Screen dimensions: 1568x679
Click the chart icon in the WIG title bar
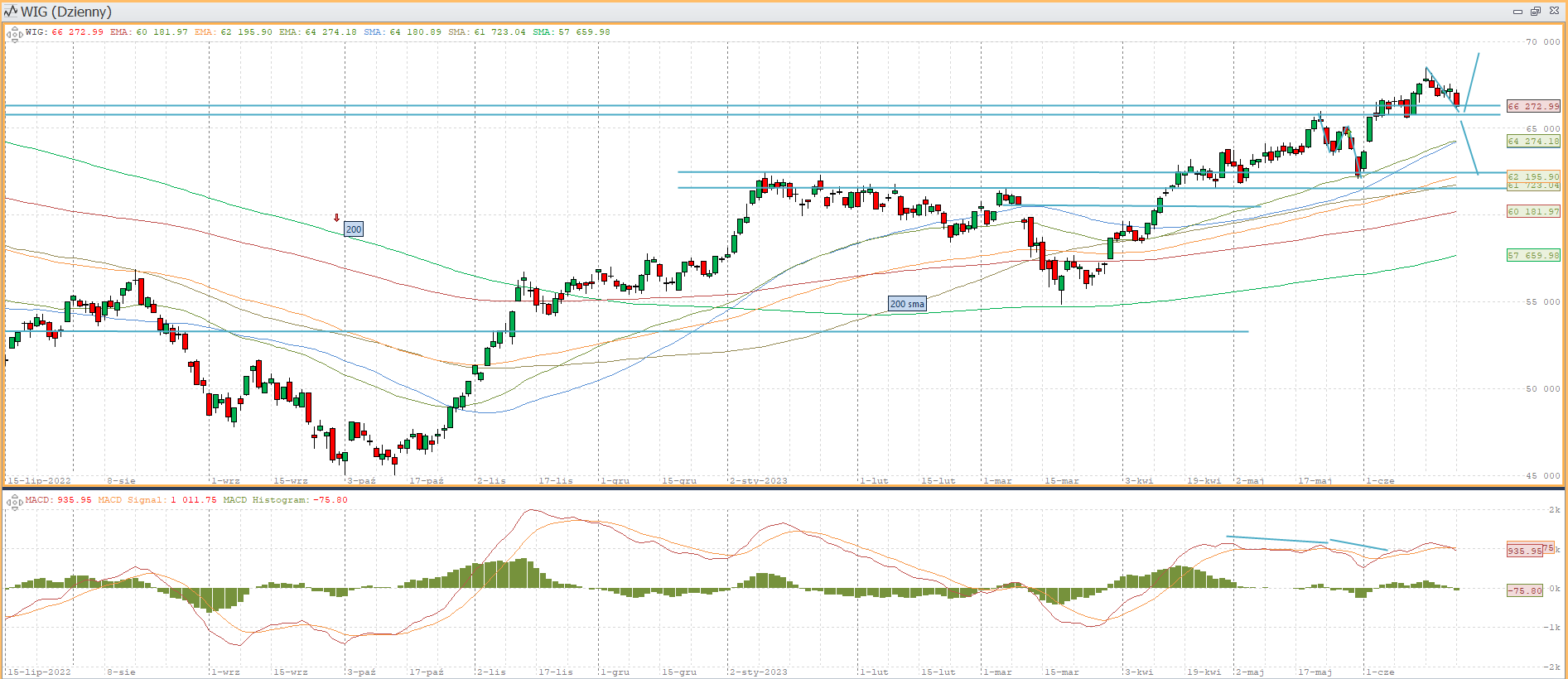point(11,12)
